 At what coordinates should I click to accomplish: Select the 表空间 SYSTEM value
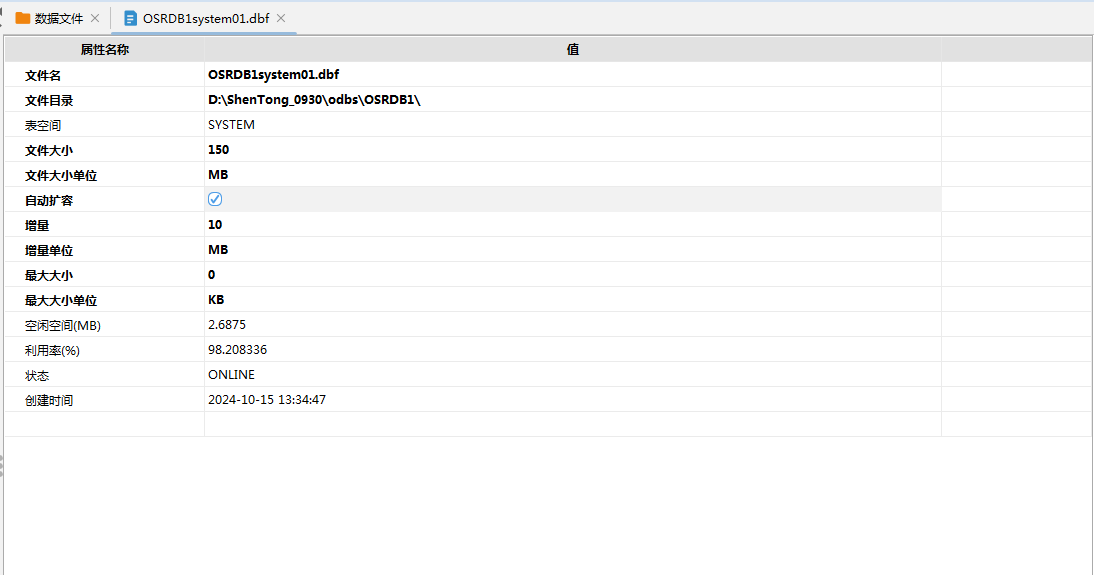[x=231, y=125]
